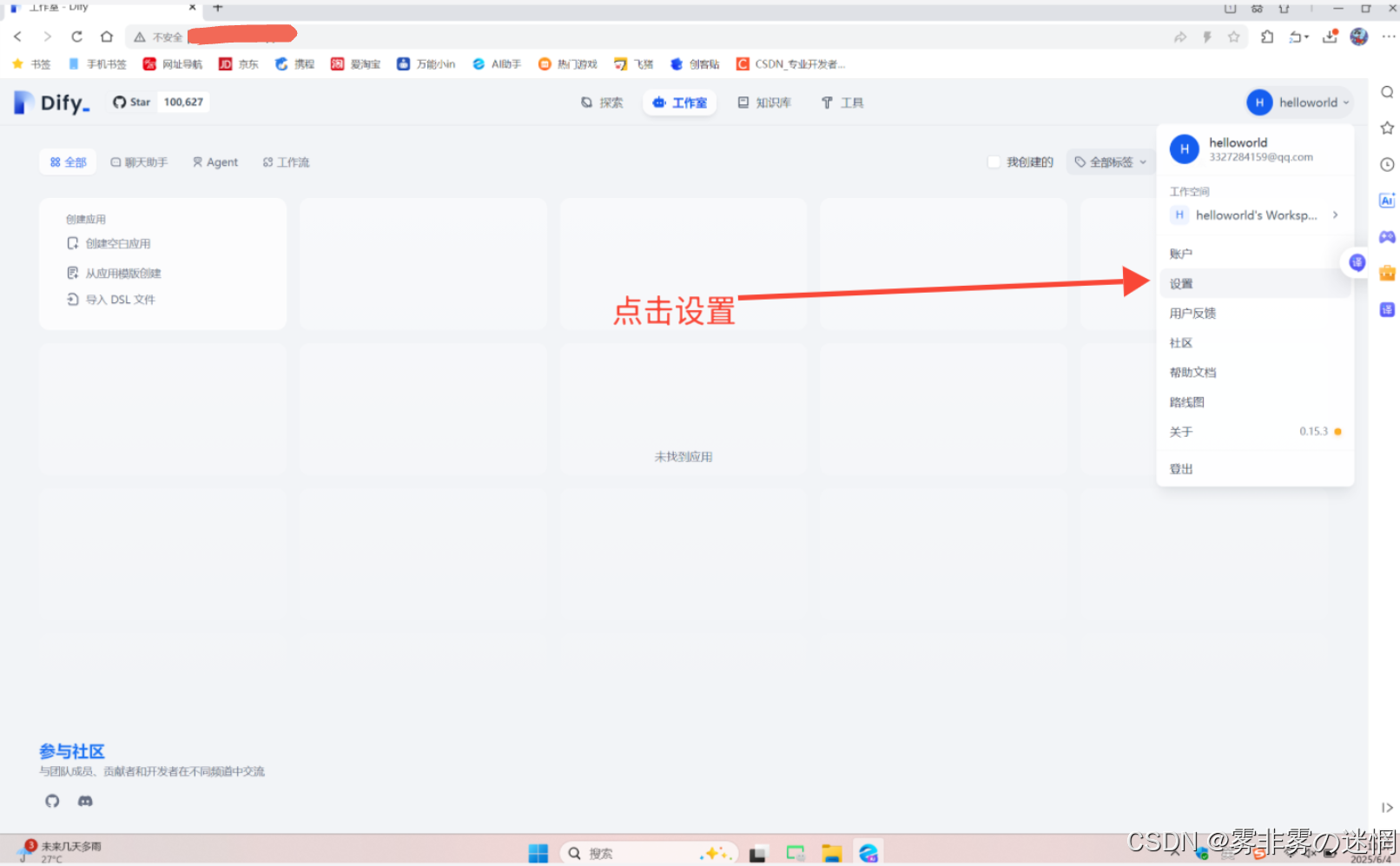Open 路线图 menu entry

pyautogui.click(x=1255, y=402)
